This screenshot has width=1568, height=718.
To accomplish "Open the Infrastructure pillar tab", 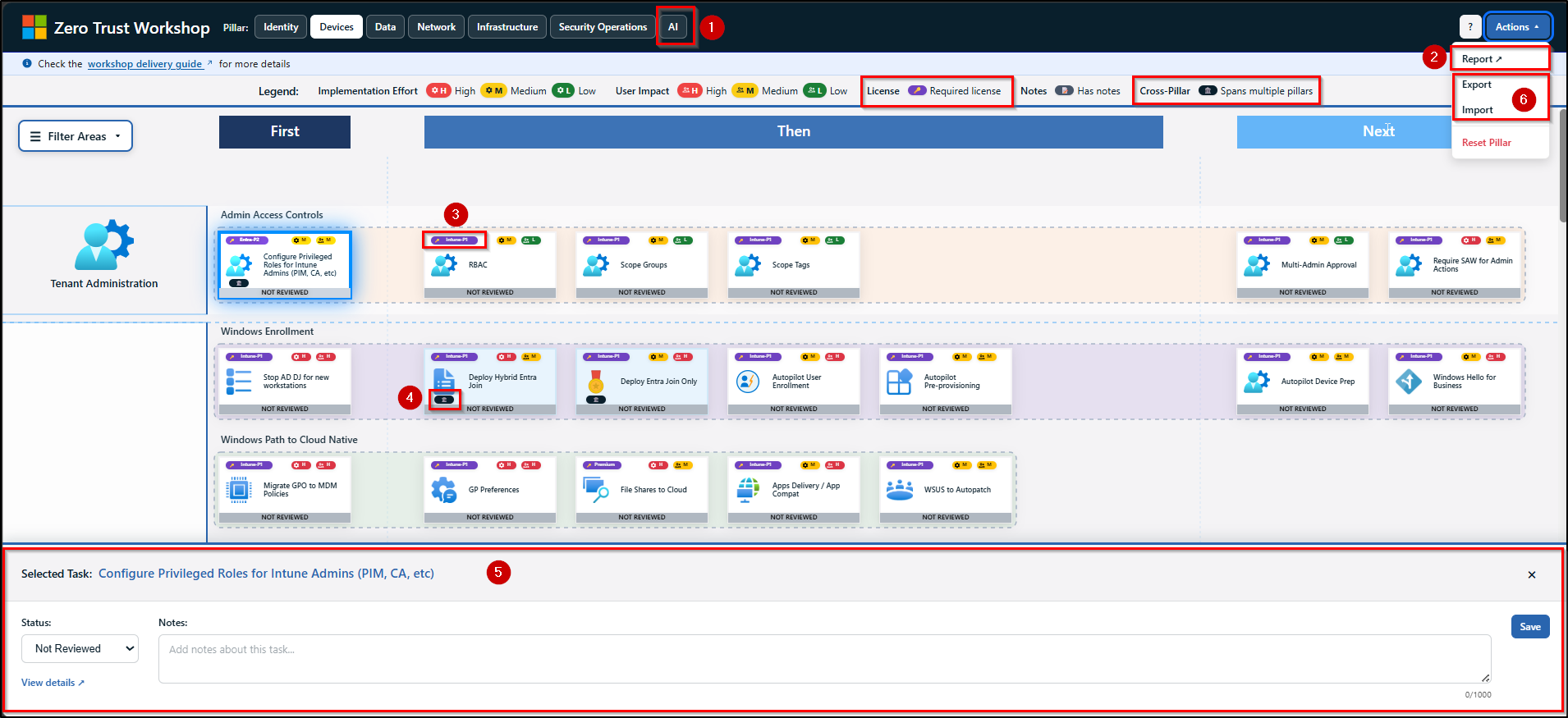I will [x=507, y=27].
